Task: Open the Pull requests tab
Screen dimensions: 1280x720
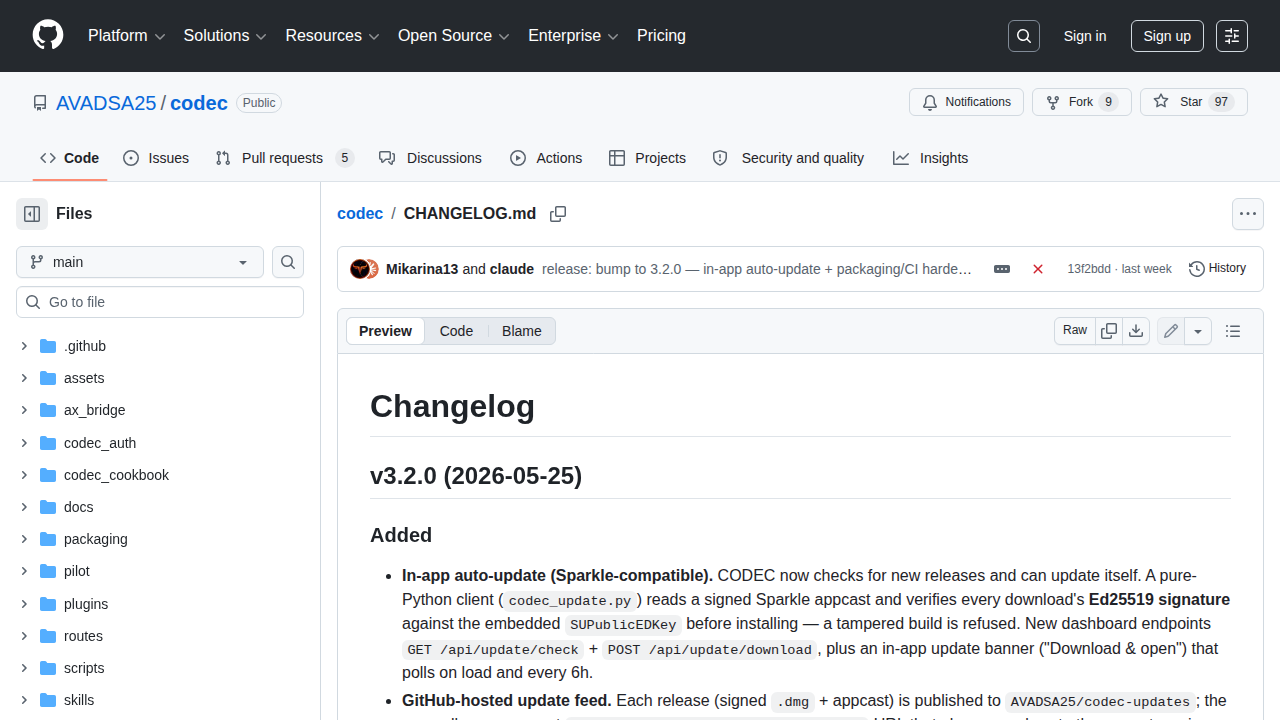Action: pyautogui.click(x=285, y=158)
